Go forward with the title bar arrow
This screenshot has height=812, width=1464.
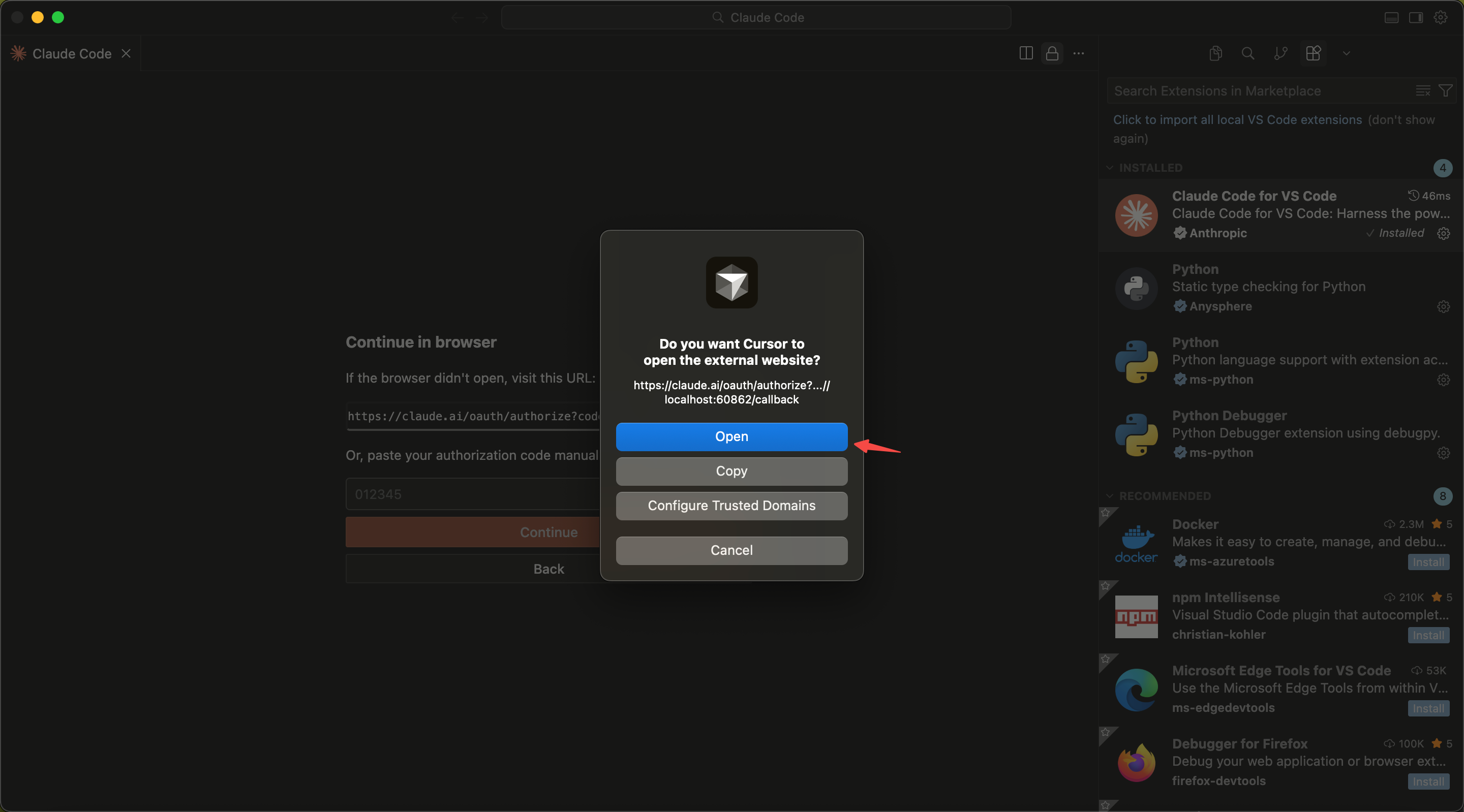click(482, 18)
